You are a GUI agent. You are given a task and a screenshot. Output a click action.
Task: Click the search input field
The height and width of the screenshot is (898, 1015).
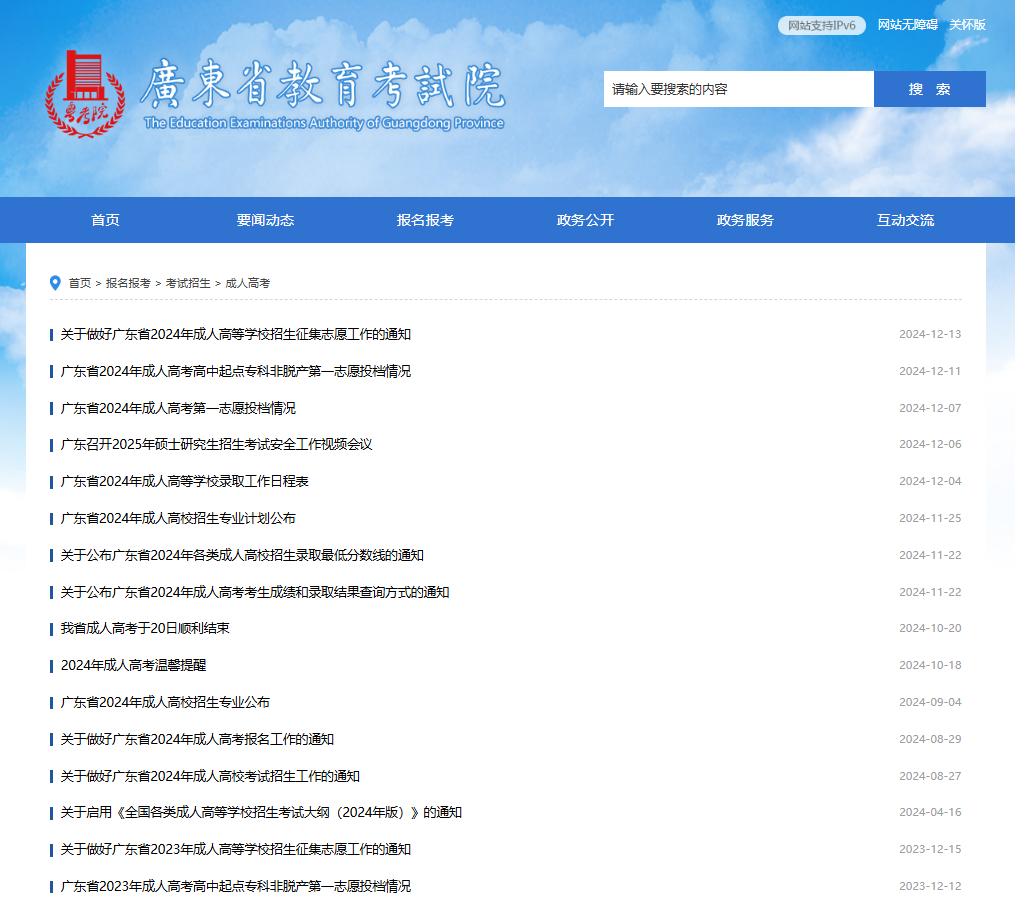tap(738, 89)
